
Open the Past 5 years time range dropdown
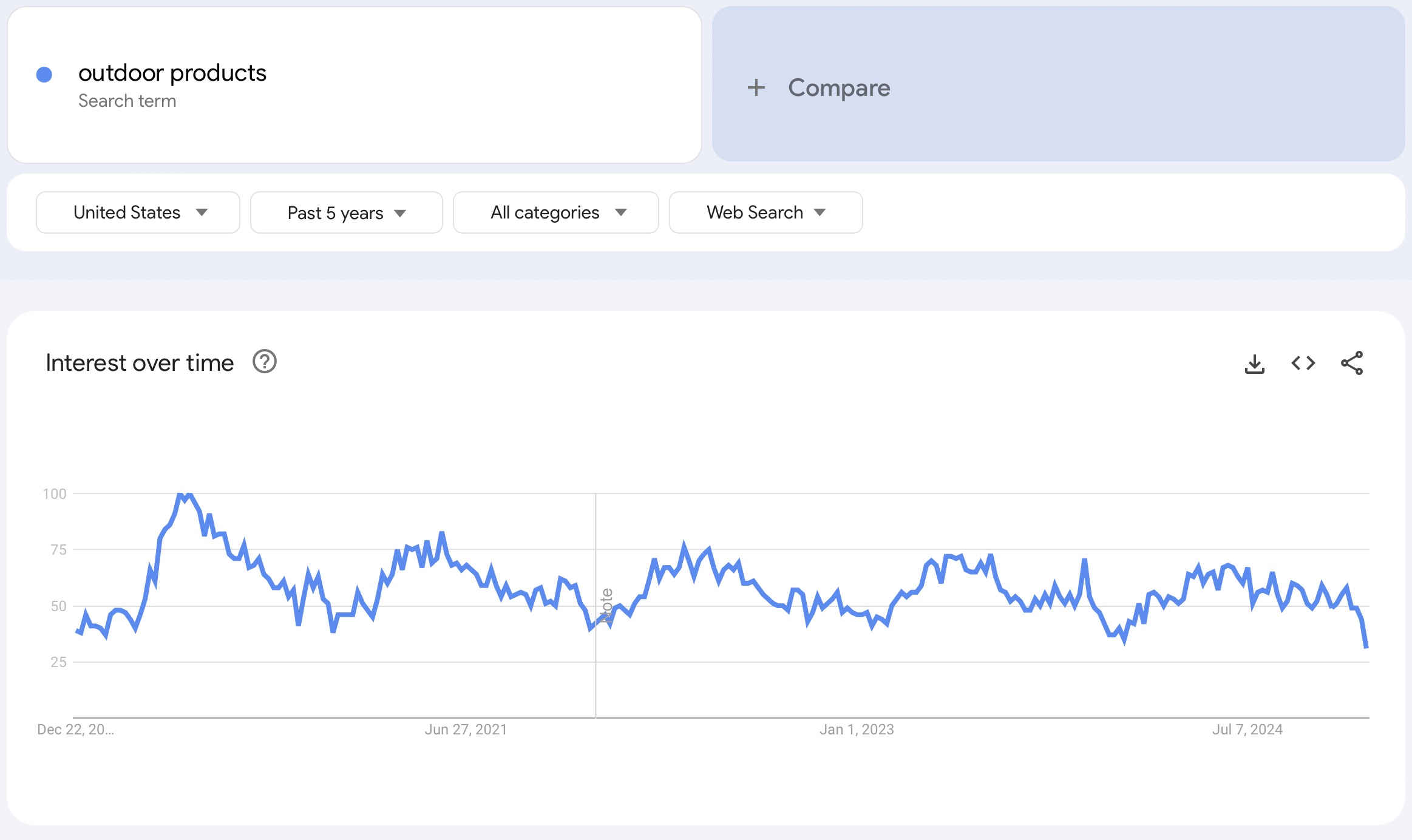pos(346,212)
